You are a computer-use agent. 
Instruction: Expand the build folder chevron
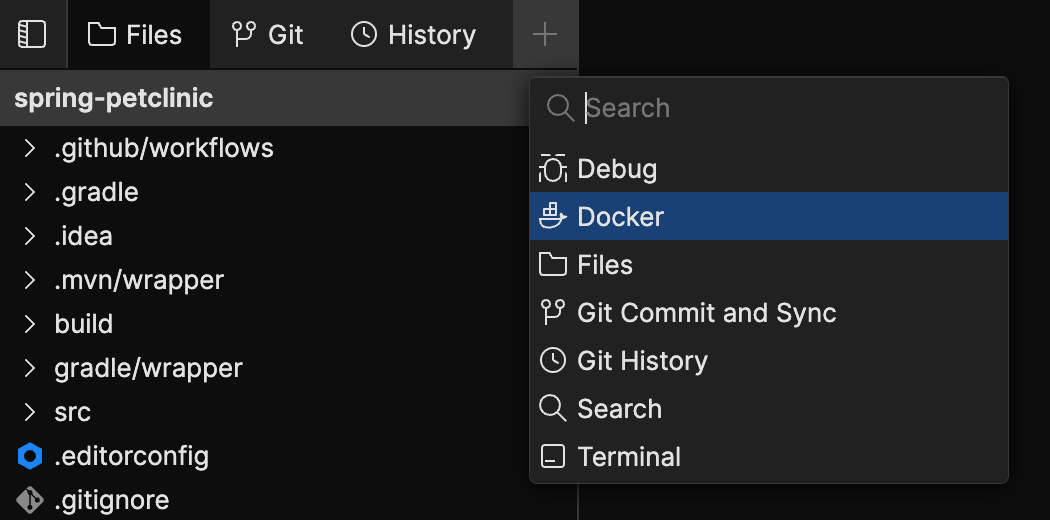point(30,324)
